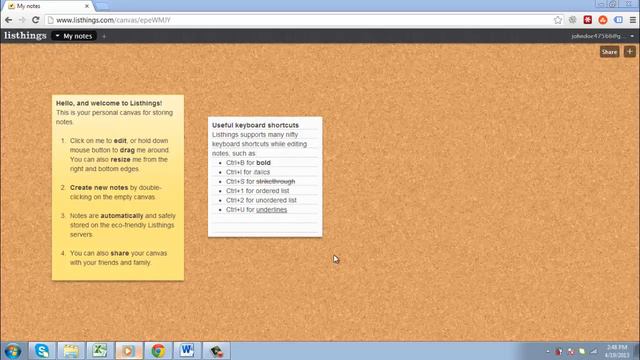This screenshot has width=640, height=360.
Task: Open the My notes canvas dropdown
Action: tap(74, 36)
